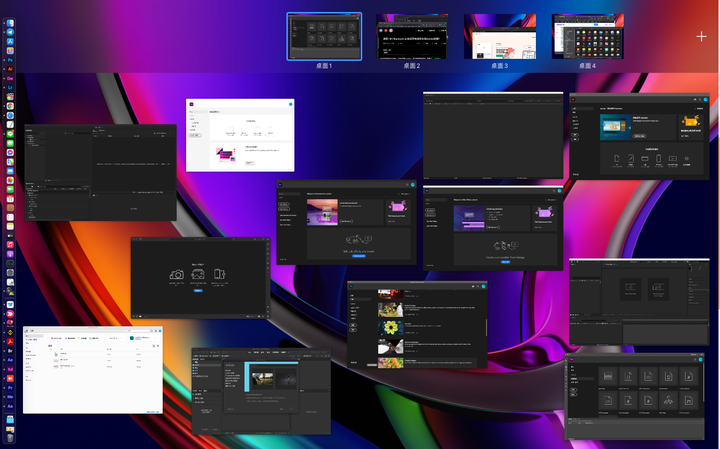The image size is (720, 449).
Task: Launch Telegram from the Dock
Action: click(10, 32)
